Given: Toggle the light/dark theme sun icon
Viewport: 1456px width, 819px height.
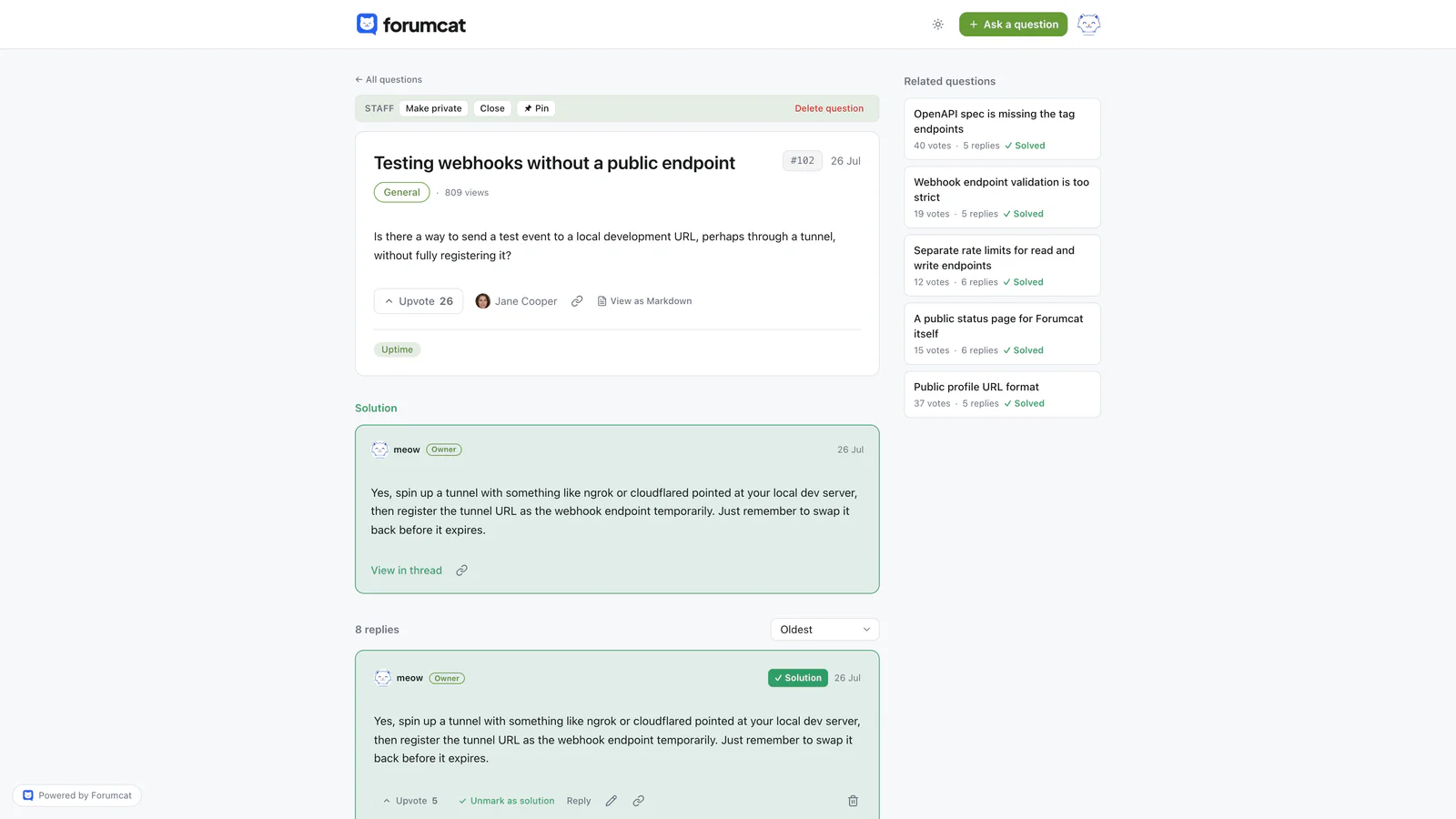Looking at the screenshot, I should point(937,25).
